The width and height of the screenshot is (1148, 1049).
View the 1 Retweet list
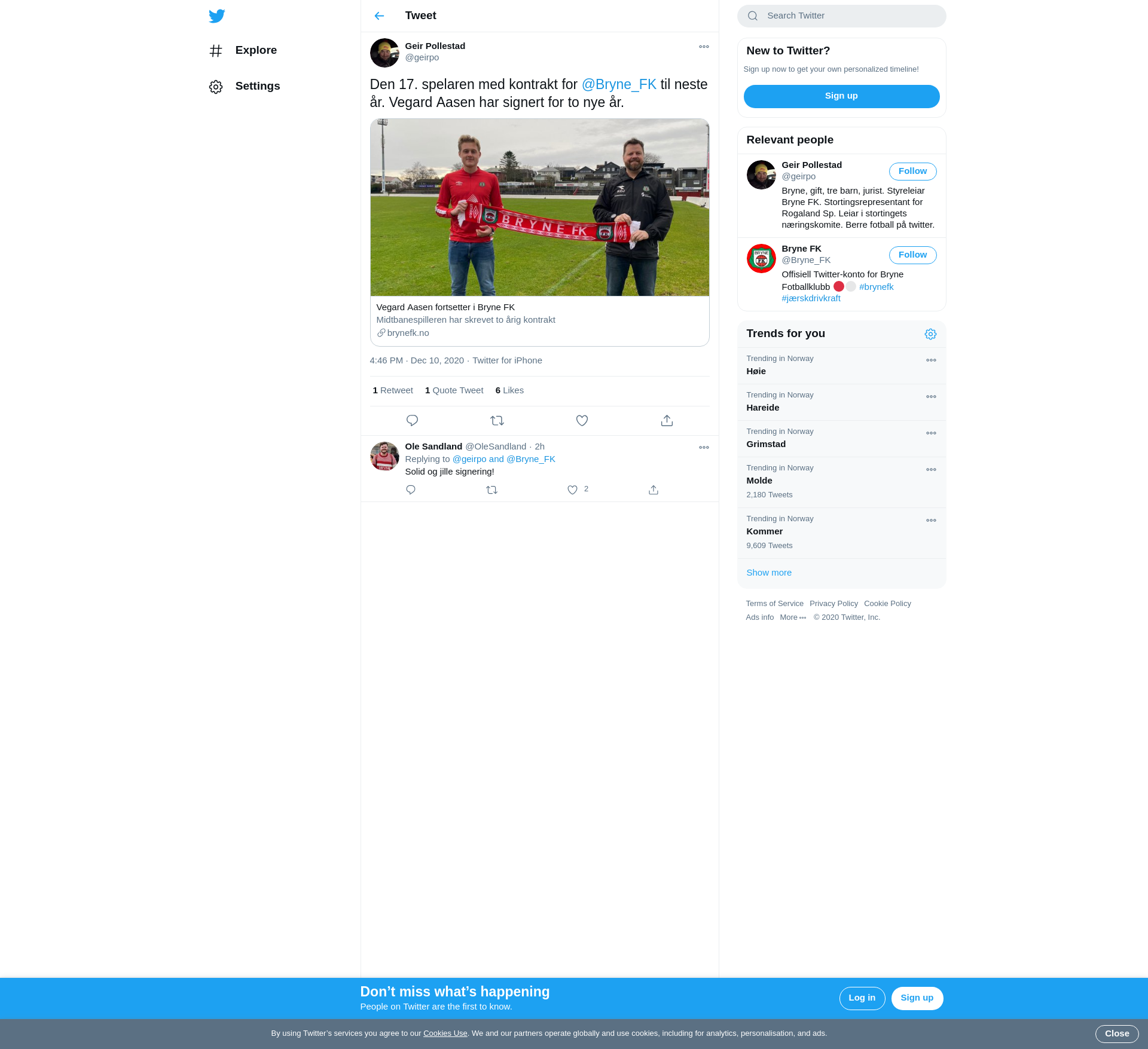[x=393, y=390]
